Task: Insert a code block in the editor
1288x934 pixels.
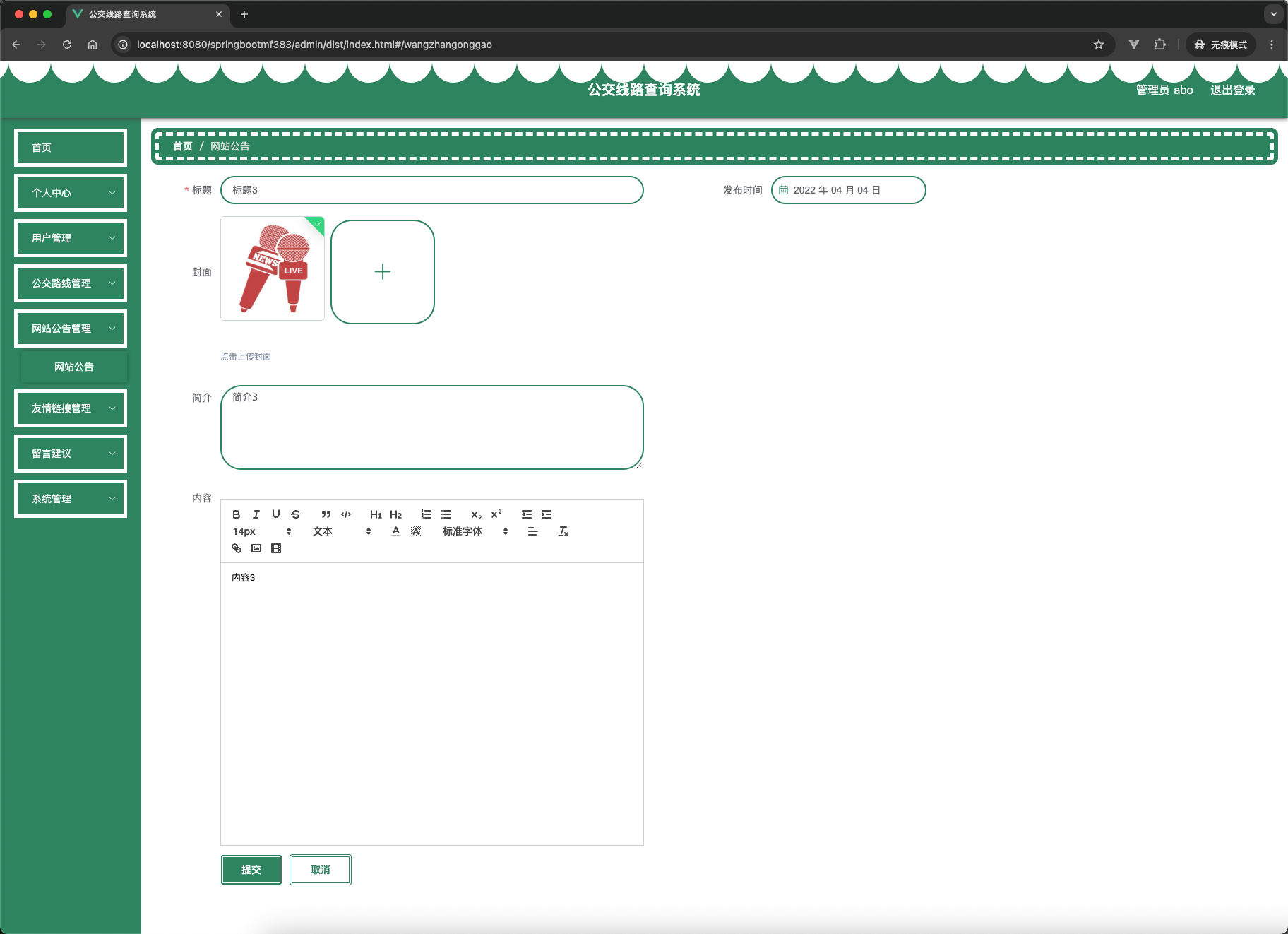Action: tap(346, 514)
